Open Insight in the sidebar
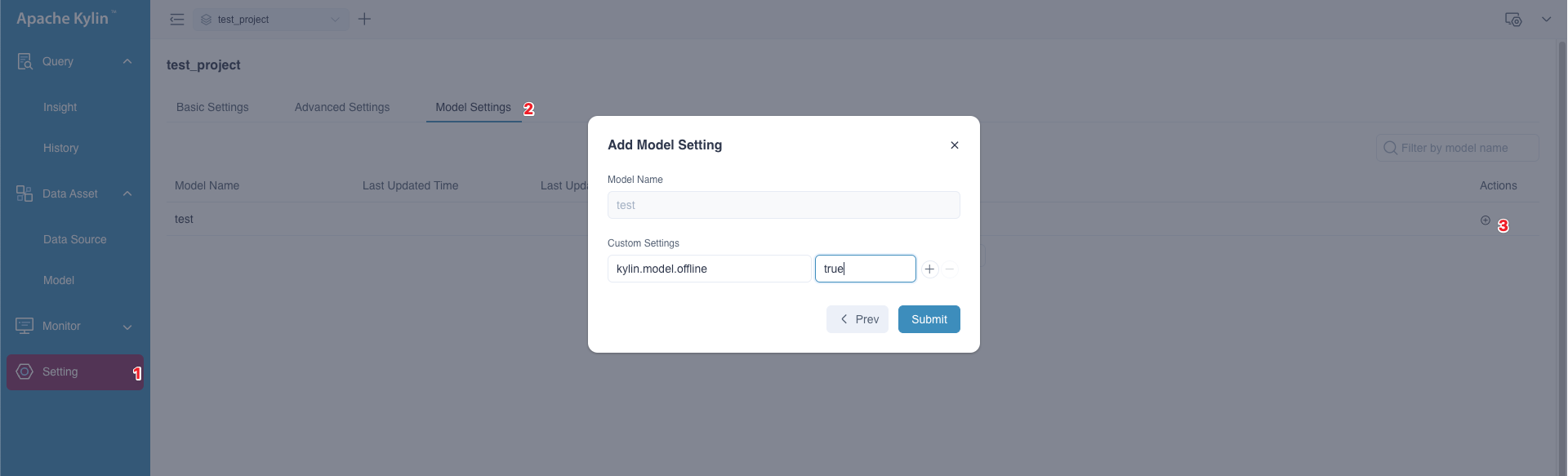The height and width of the screenshot is (476, 1568). point(60,107)
